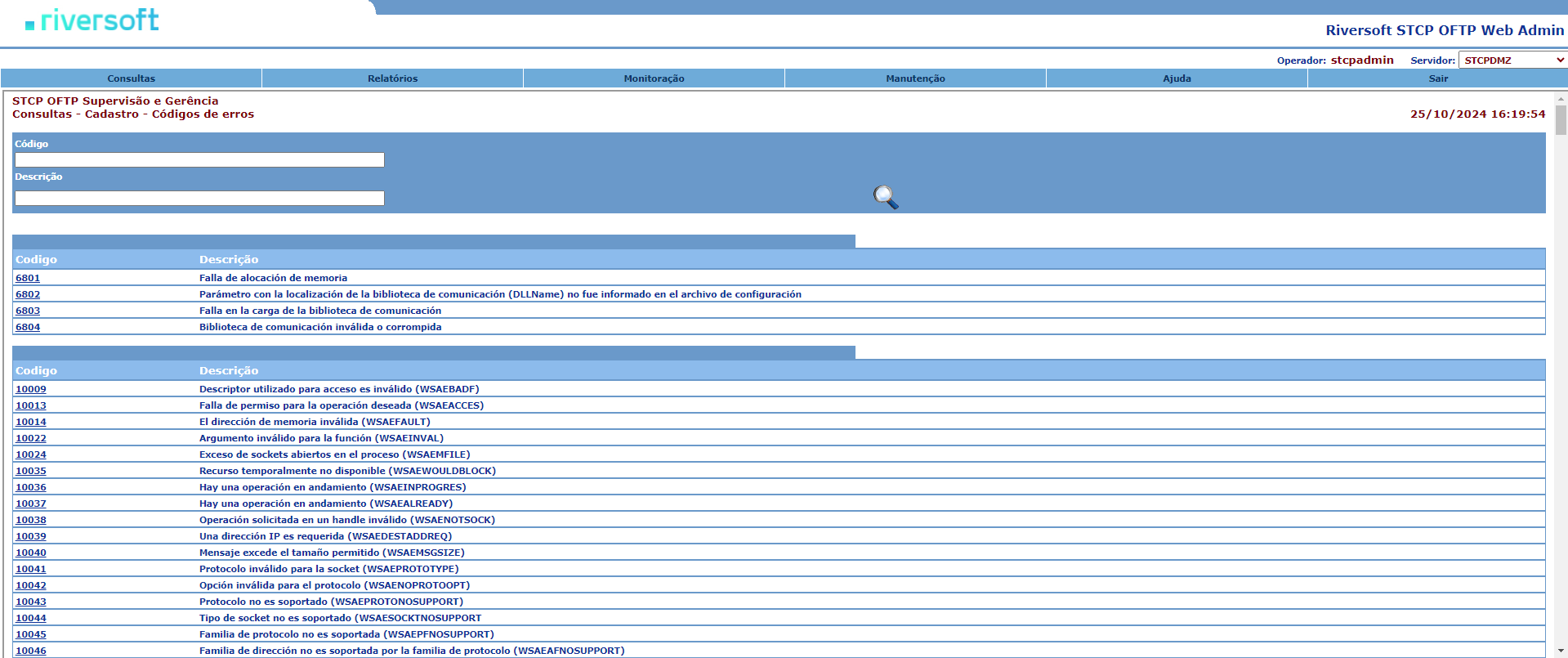
Task: Click the timestamp 25/10/2024 16:19:54
Action: pyautogui.click(x=1477, y=114)
